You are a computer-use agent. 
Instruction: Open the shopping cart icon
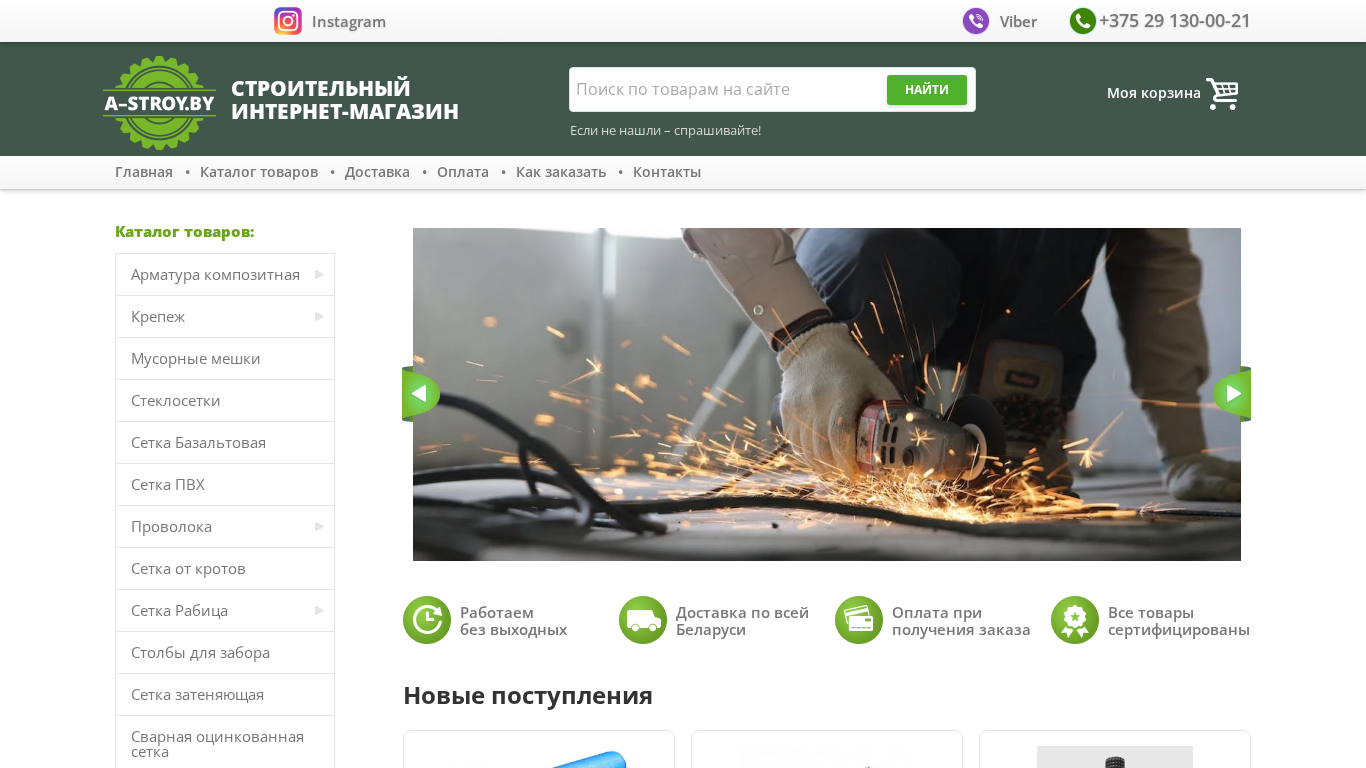[x=1222, y=93]
